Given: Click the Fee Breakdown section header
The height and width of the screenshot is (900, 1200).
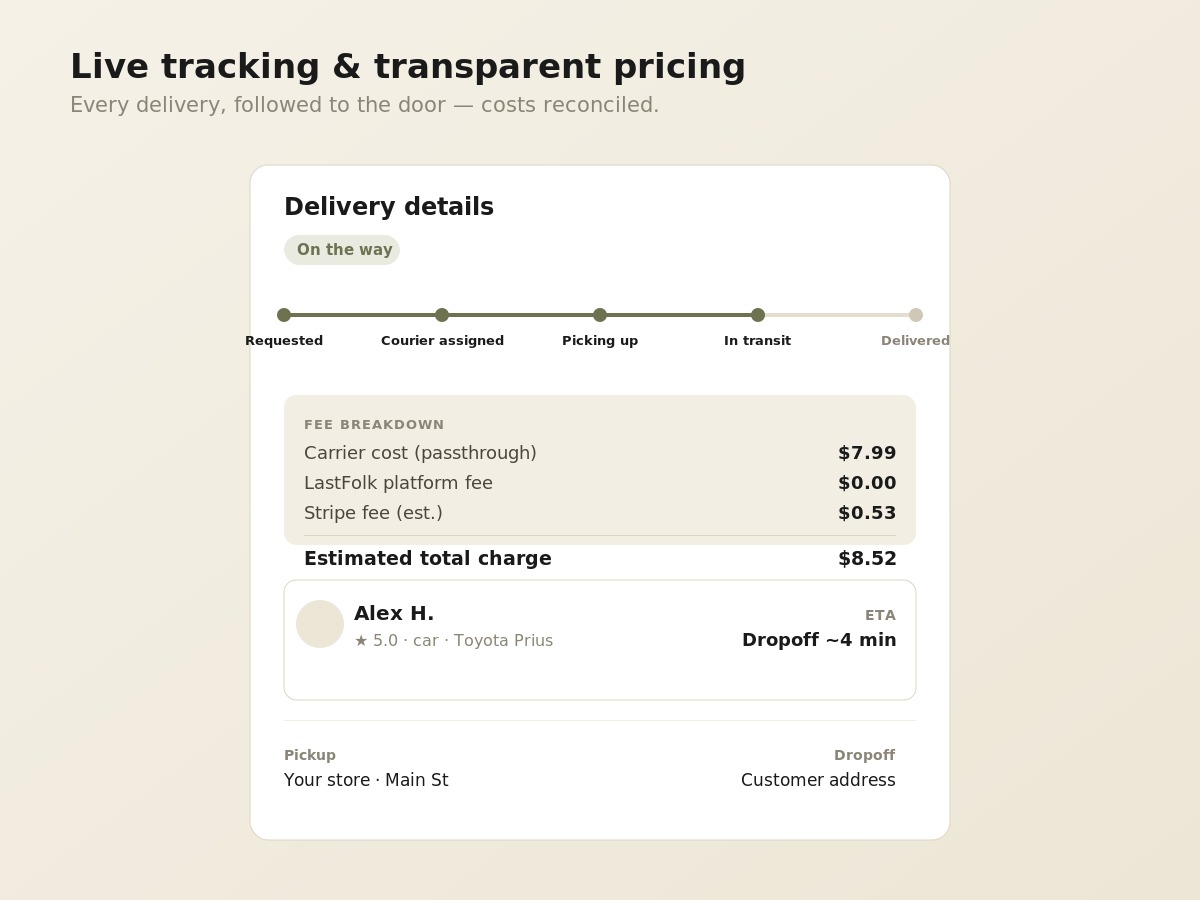Looking at the screenshot, I should point(374,425).
